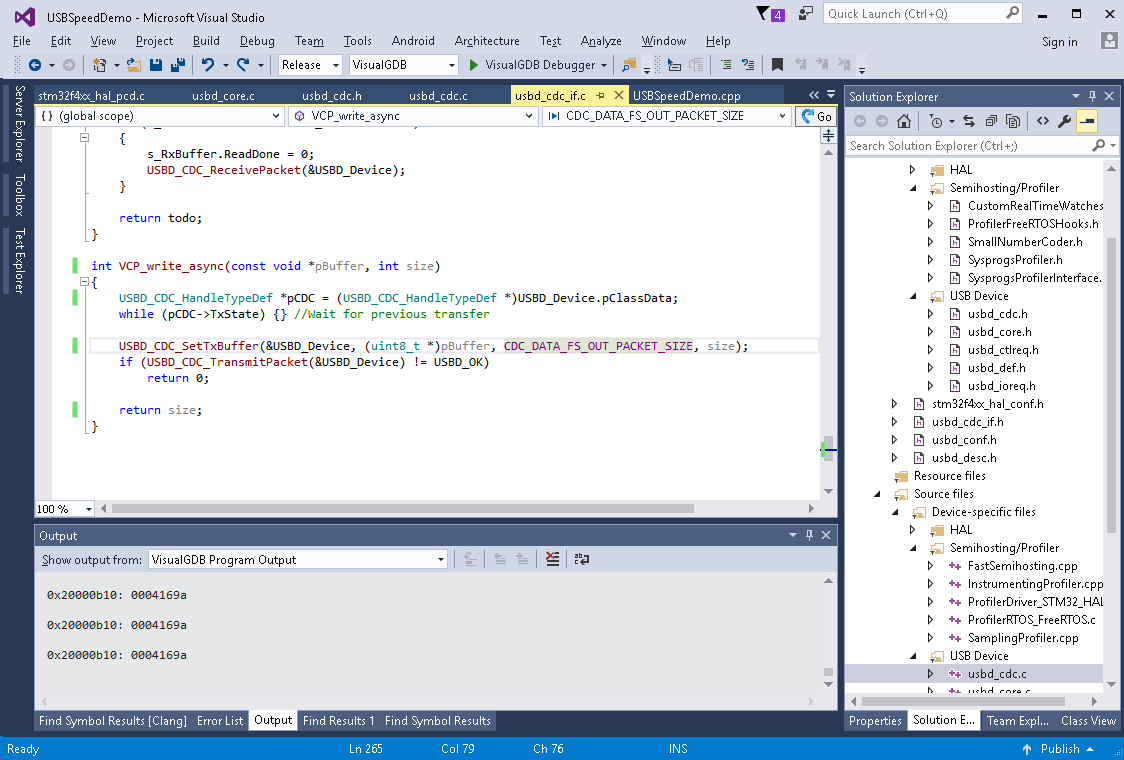The image size is (1124, 760).
Task: Expand stm32f4xx_hal_conf.h tree node
Action: pyautogui.click(x=895, y=404)
